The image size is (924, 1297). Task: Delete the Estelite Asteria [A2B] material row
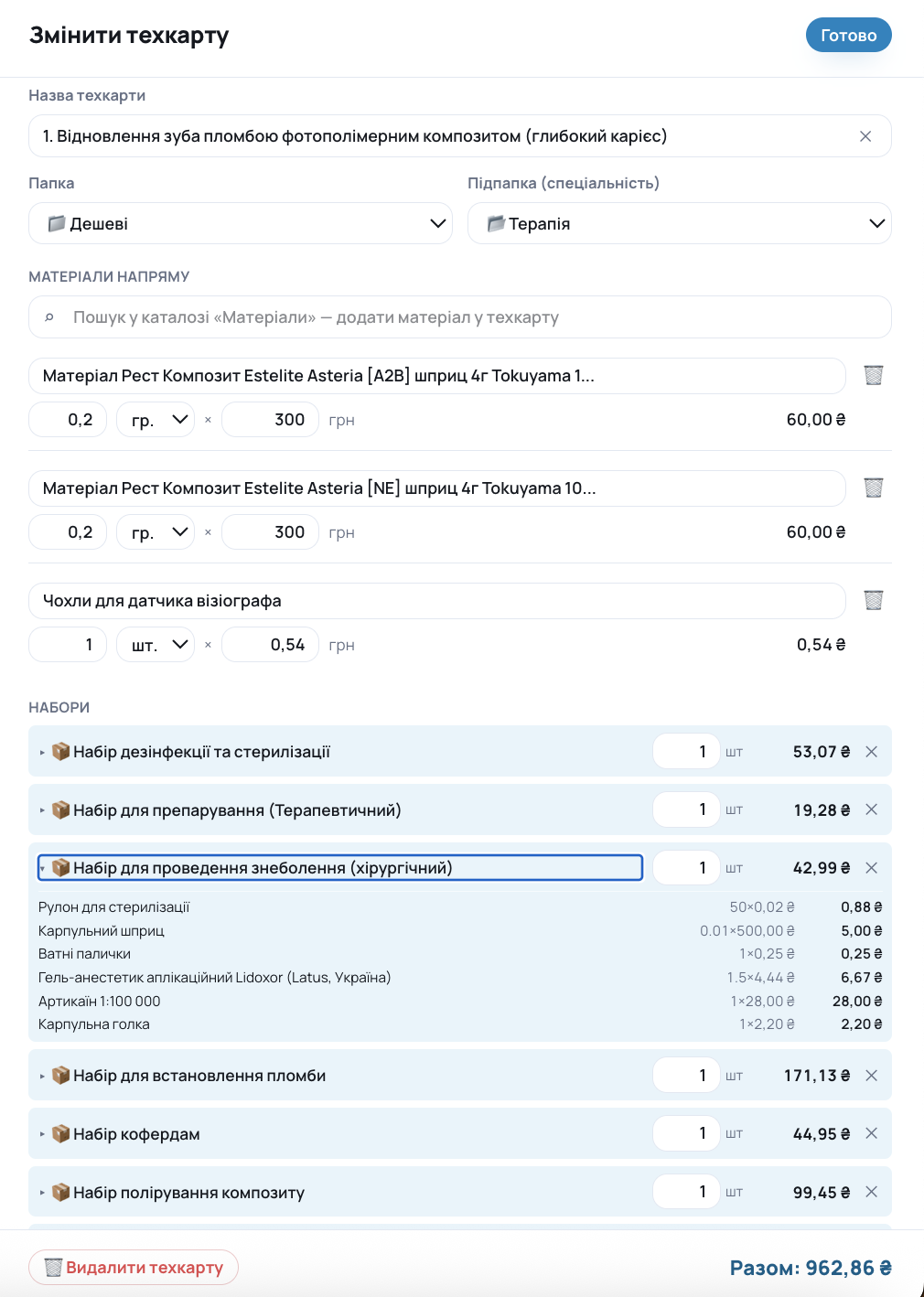[874, 375]
